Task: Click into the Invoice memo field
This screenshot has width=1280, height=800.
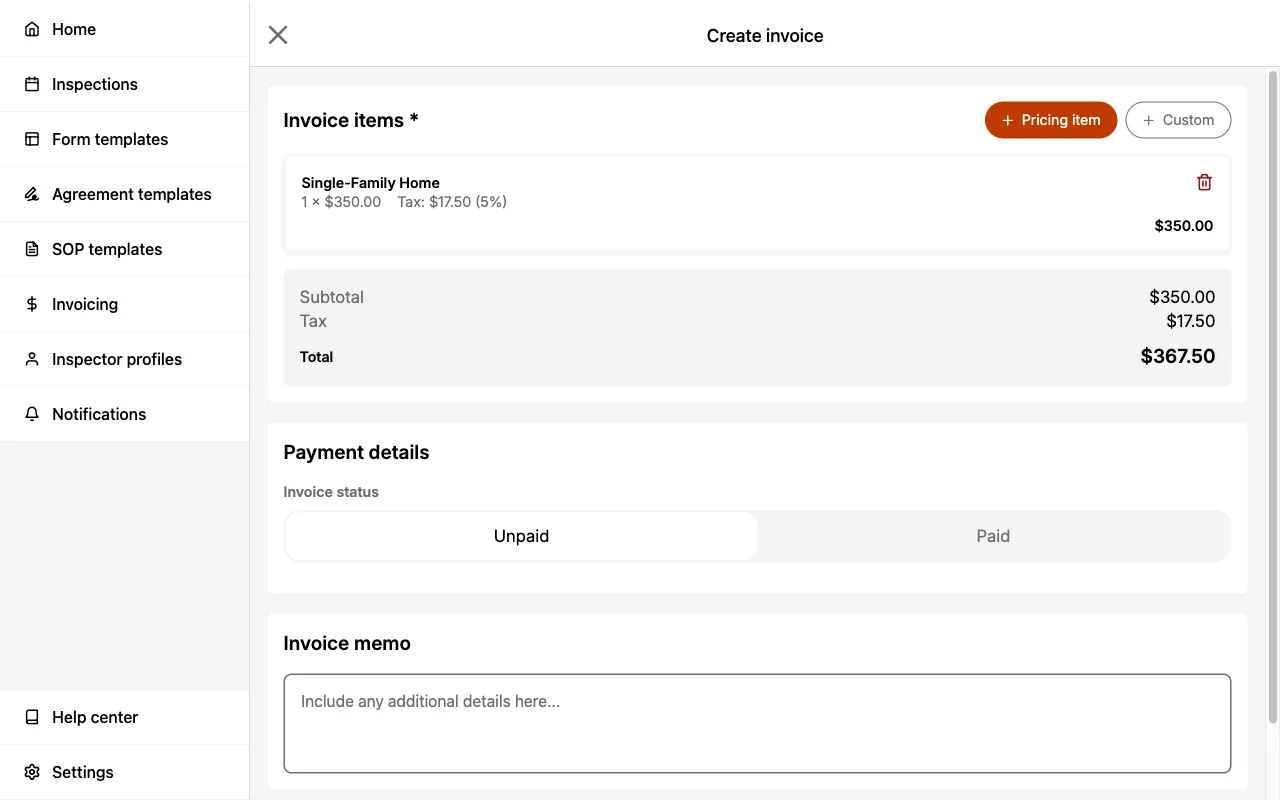Action: pyautogui.click(x=757, y=723)
